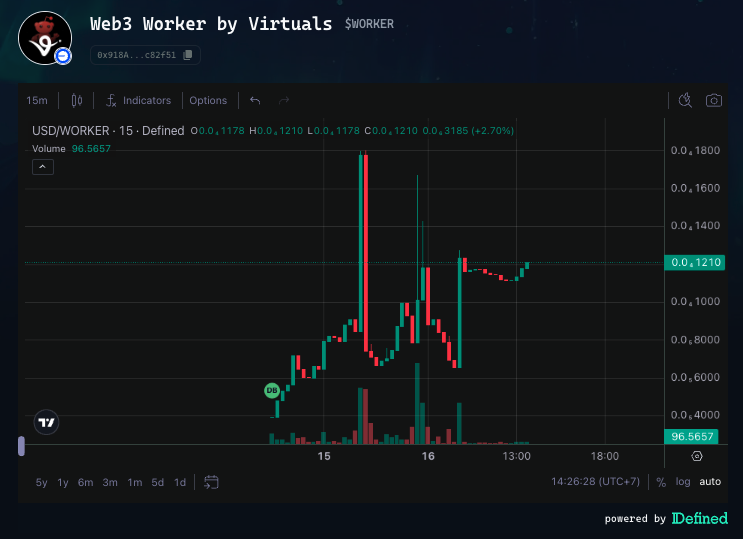Change the candlestick chart type
This screenshot has width=743, height=539.
77,100
